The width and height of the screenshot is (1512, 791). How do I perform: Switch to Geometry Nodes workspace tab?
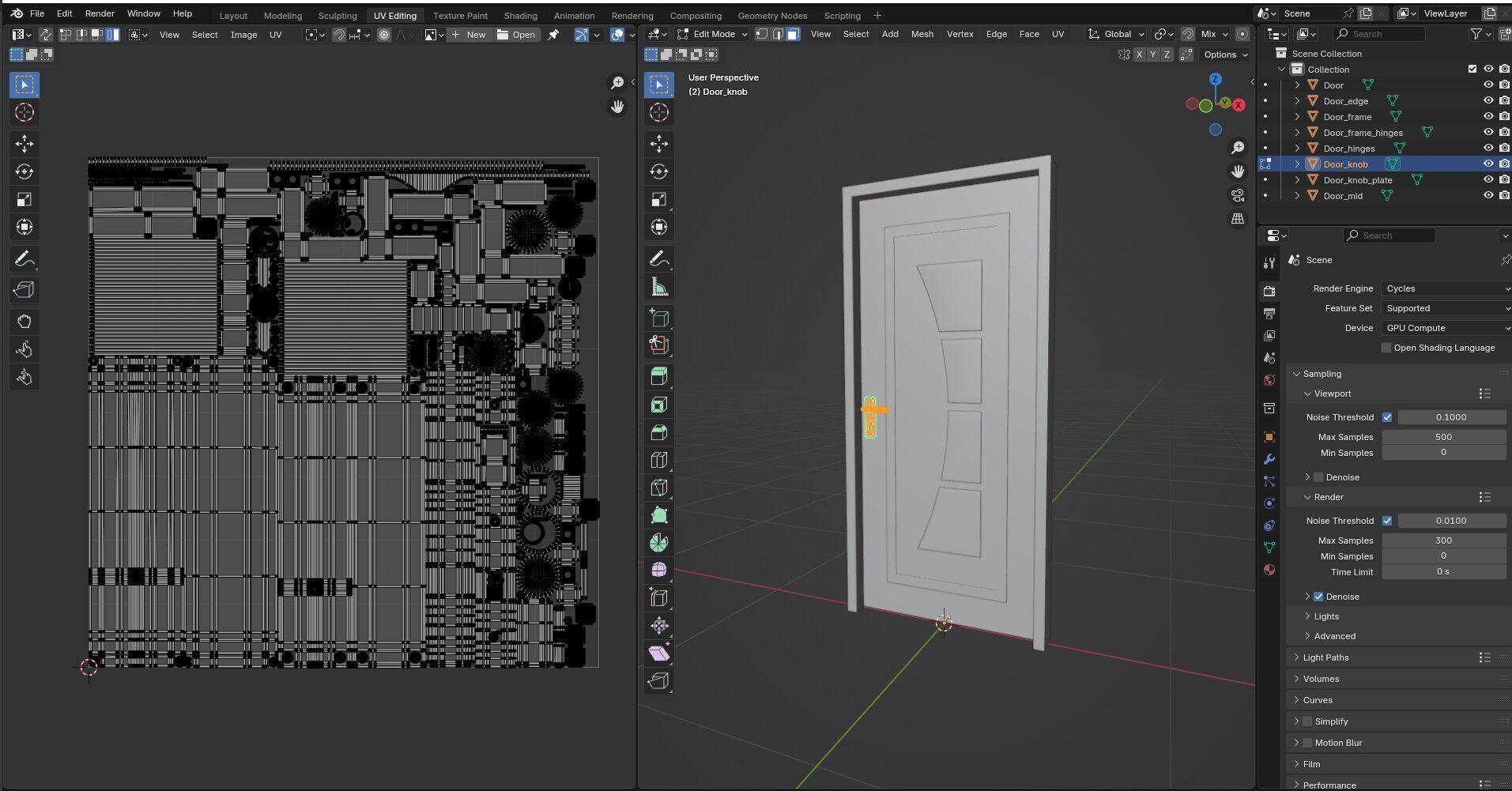click(x=772, y=15)
